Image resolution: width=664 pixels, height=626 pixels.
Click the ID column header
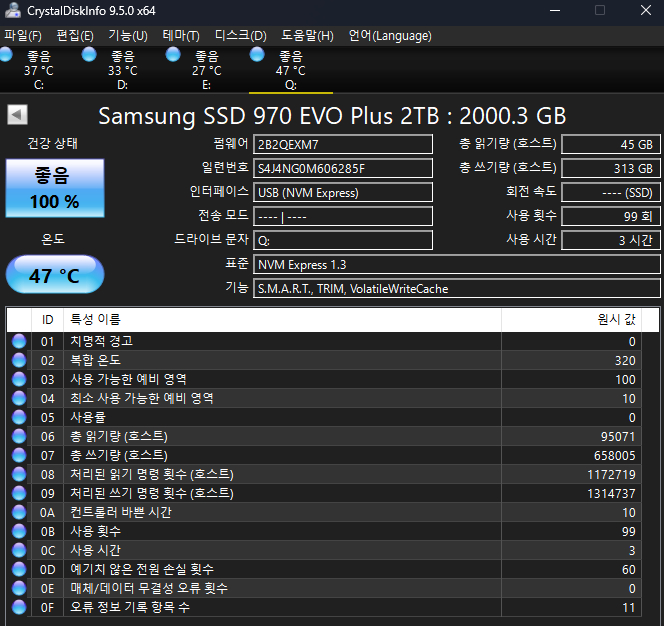point(47,319)
